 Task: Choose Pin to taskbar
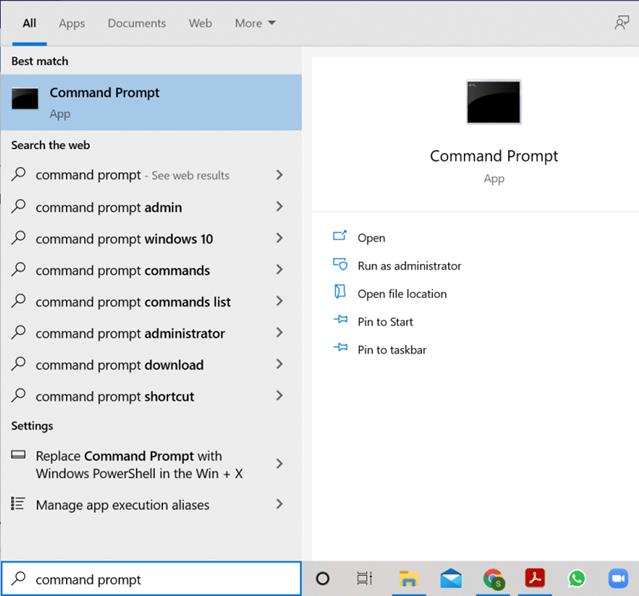[392, 350]
